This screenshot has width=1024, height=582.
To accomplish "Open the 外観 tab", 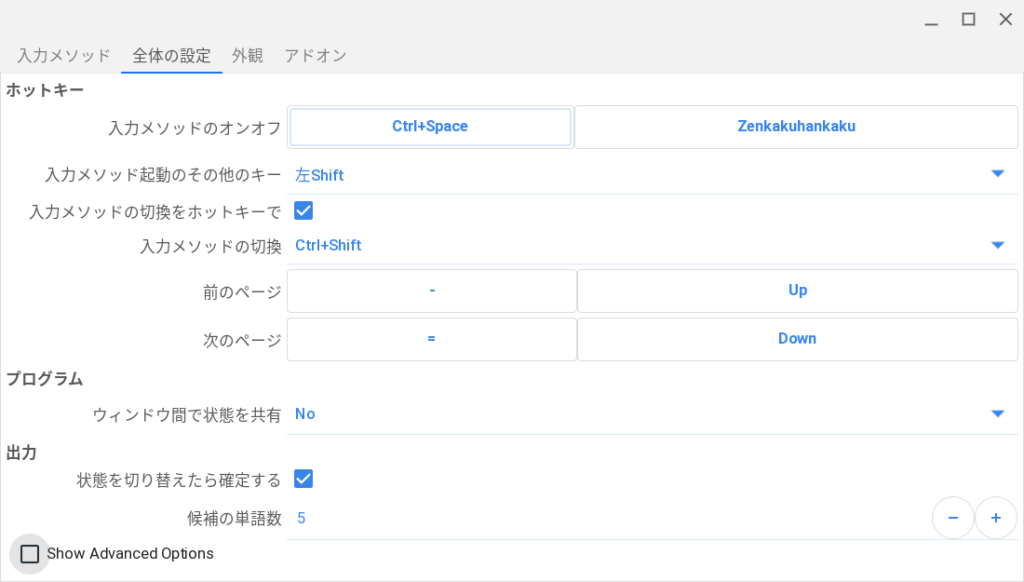I will pos(248,56).
